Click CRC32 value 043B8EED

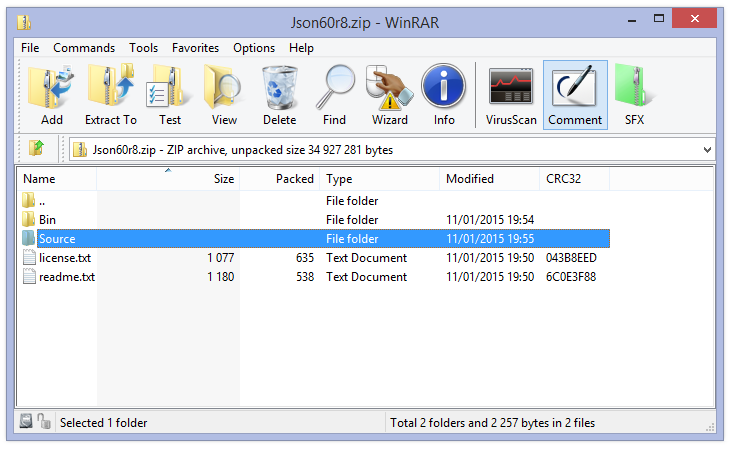click(x=571, y=258)
